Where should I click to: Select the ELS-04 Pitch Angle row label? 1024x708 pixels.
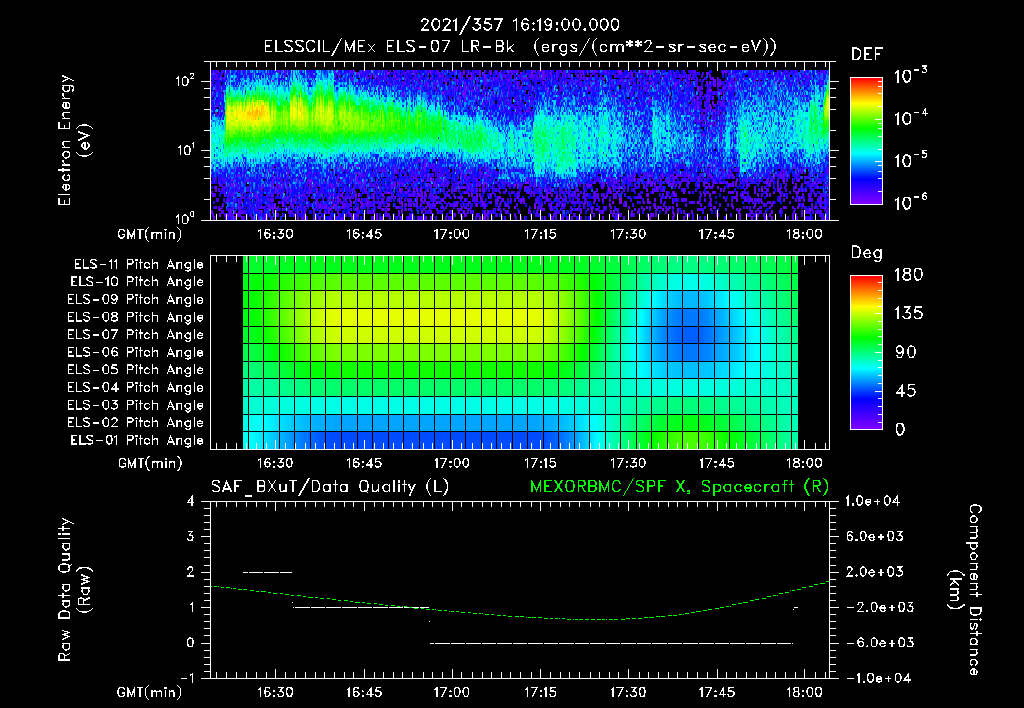coord(135,388)
